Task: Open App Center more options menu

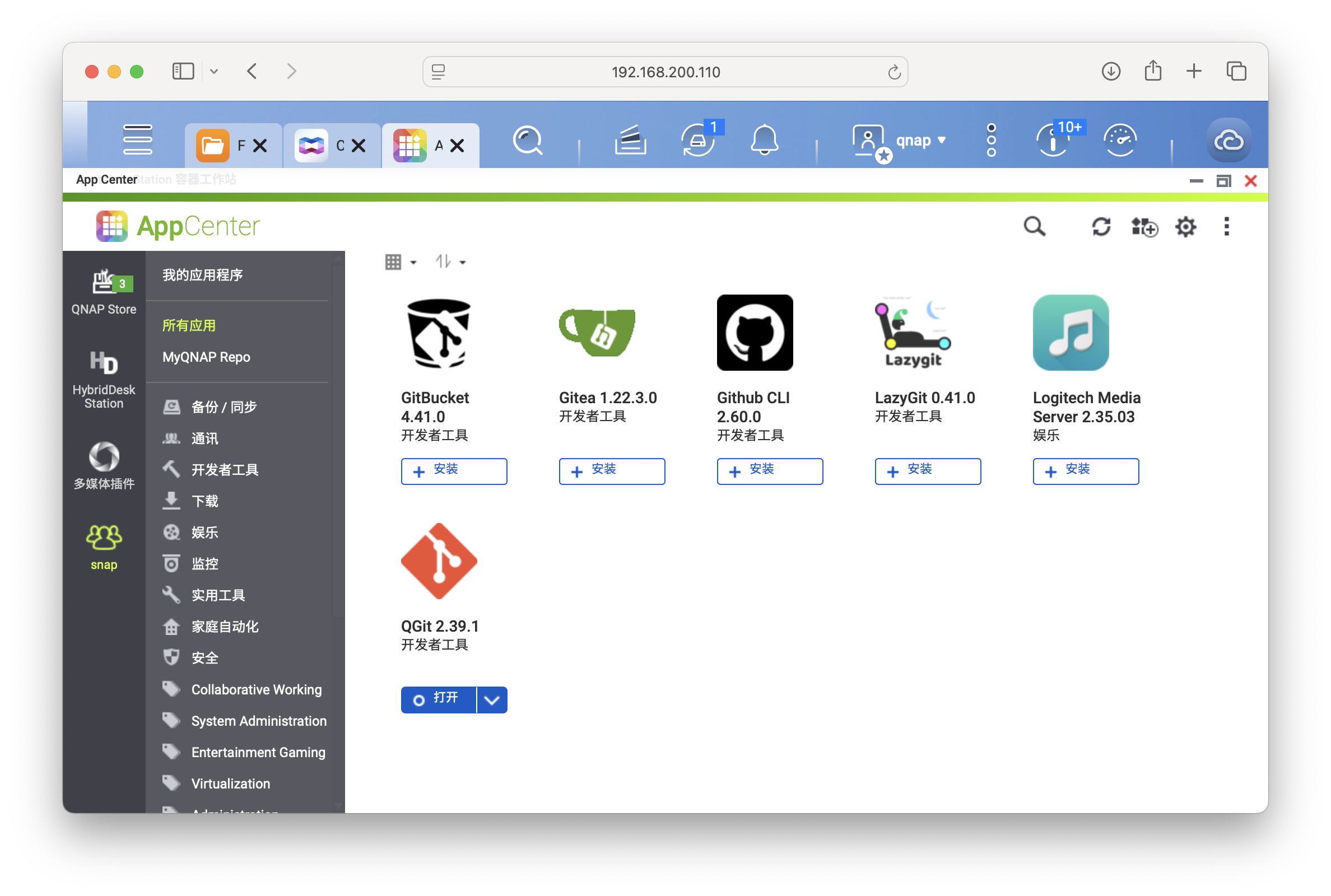Action: (1226, 227)
